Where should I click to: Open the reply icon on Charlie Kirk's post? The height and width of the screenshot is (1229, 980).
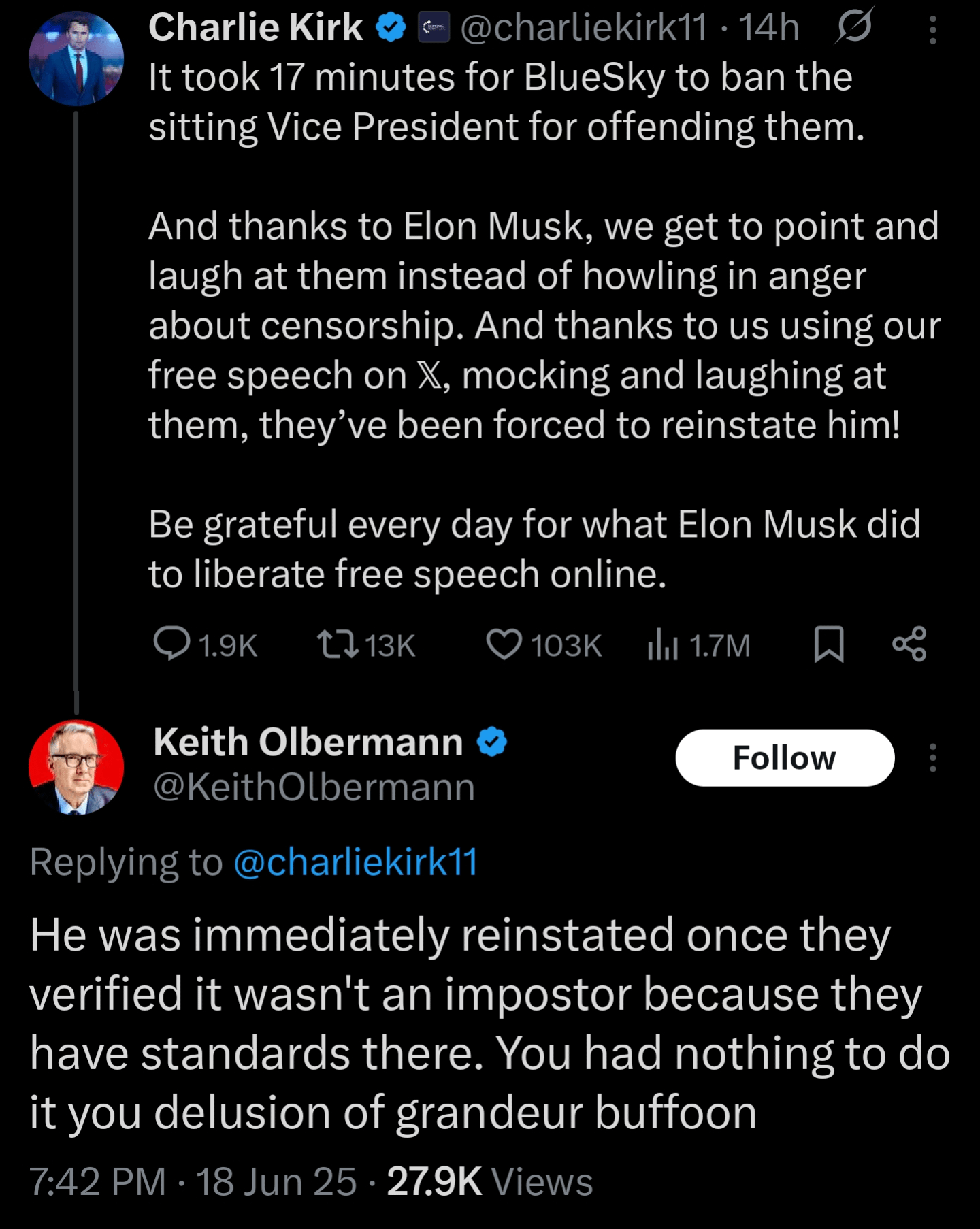pyautogui.click(x=171, y=644)
